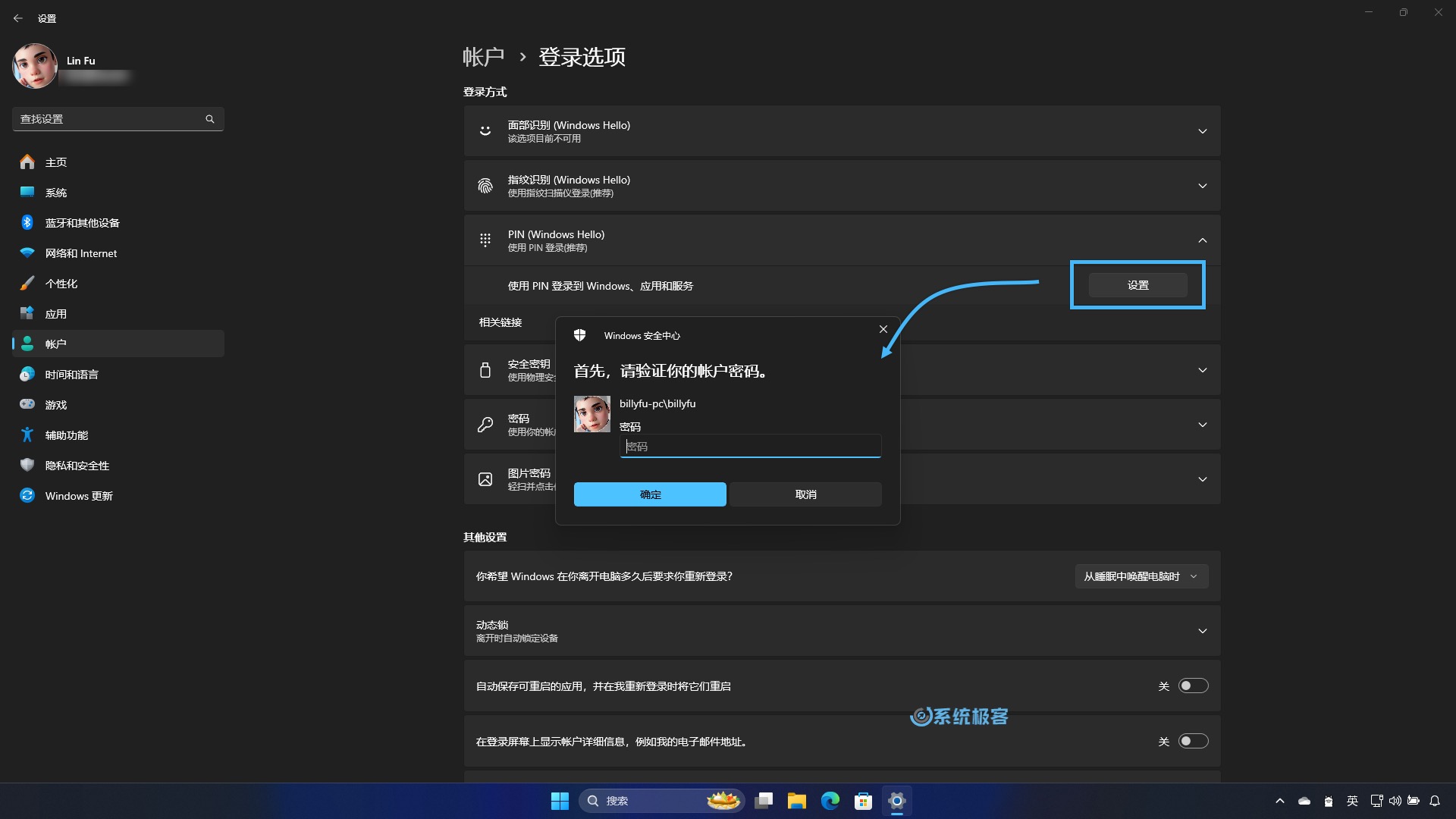Open 个性化 settings category
The width and height of the screenshot is (1456, 819).
[118, 284]
